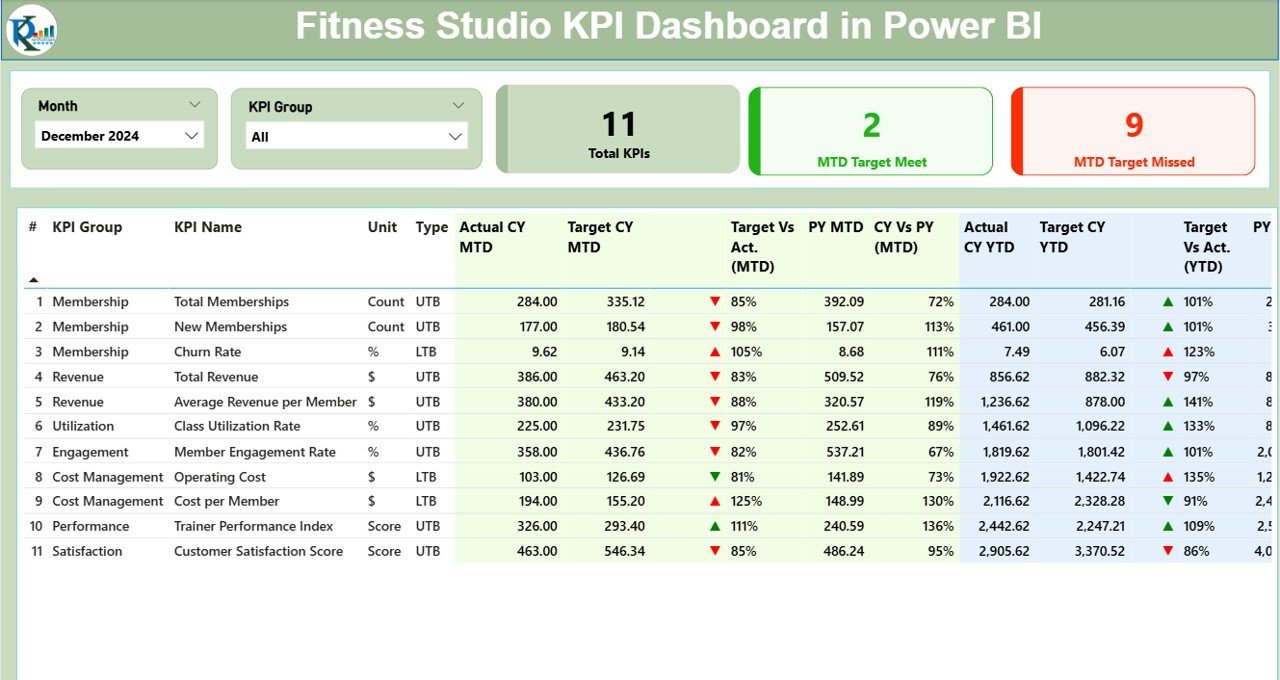This screenshot has height=680, width=1280.
Task: Sort by CY Vs PY (MTD) header
Action: click(904, 237)
